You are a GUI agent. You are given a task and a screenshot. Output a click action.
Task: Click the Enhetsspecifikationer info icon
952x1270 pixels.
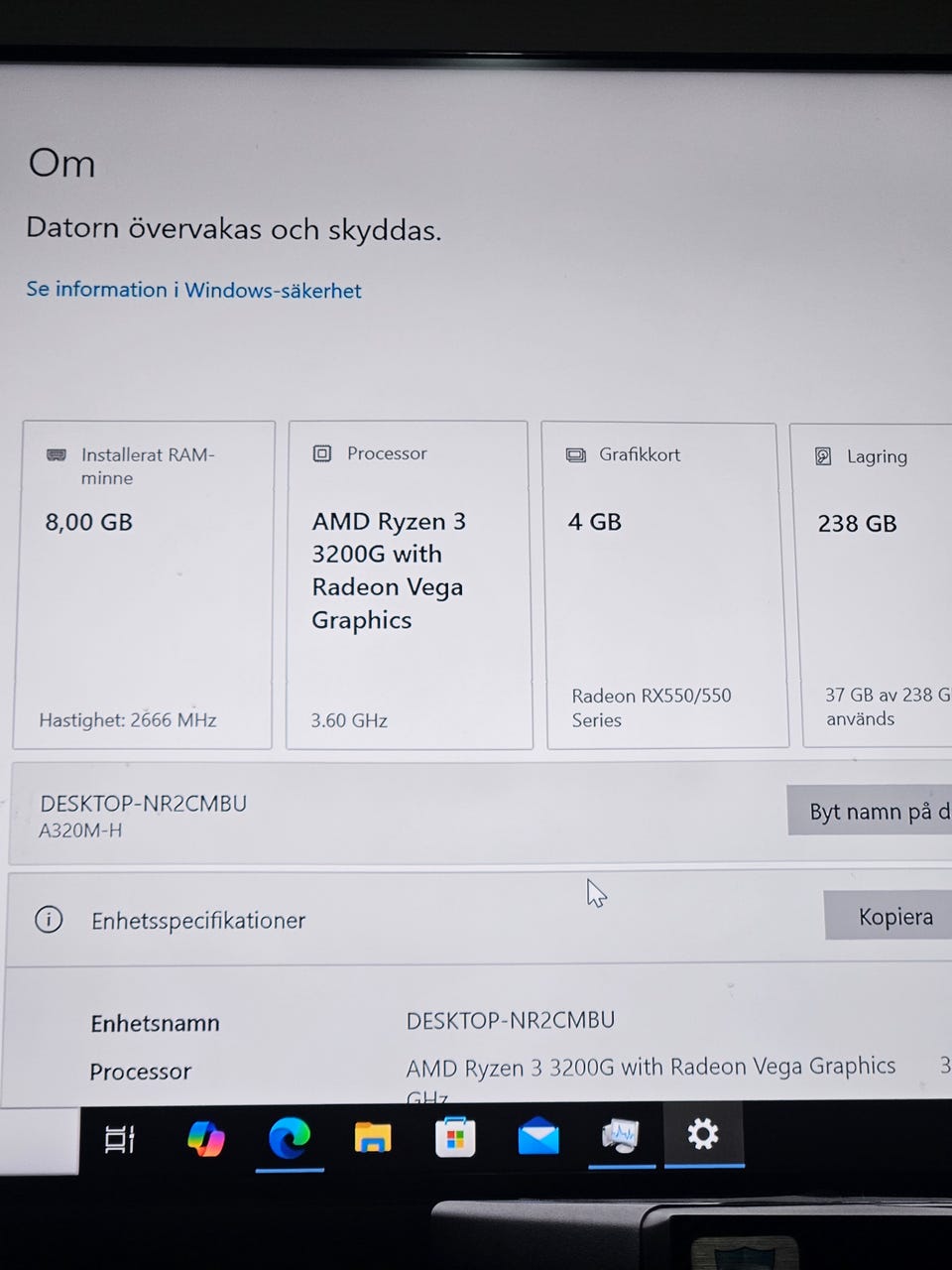coord(49,920)
